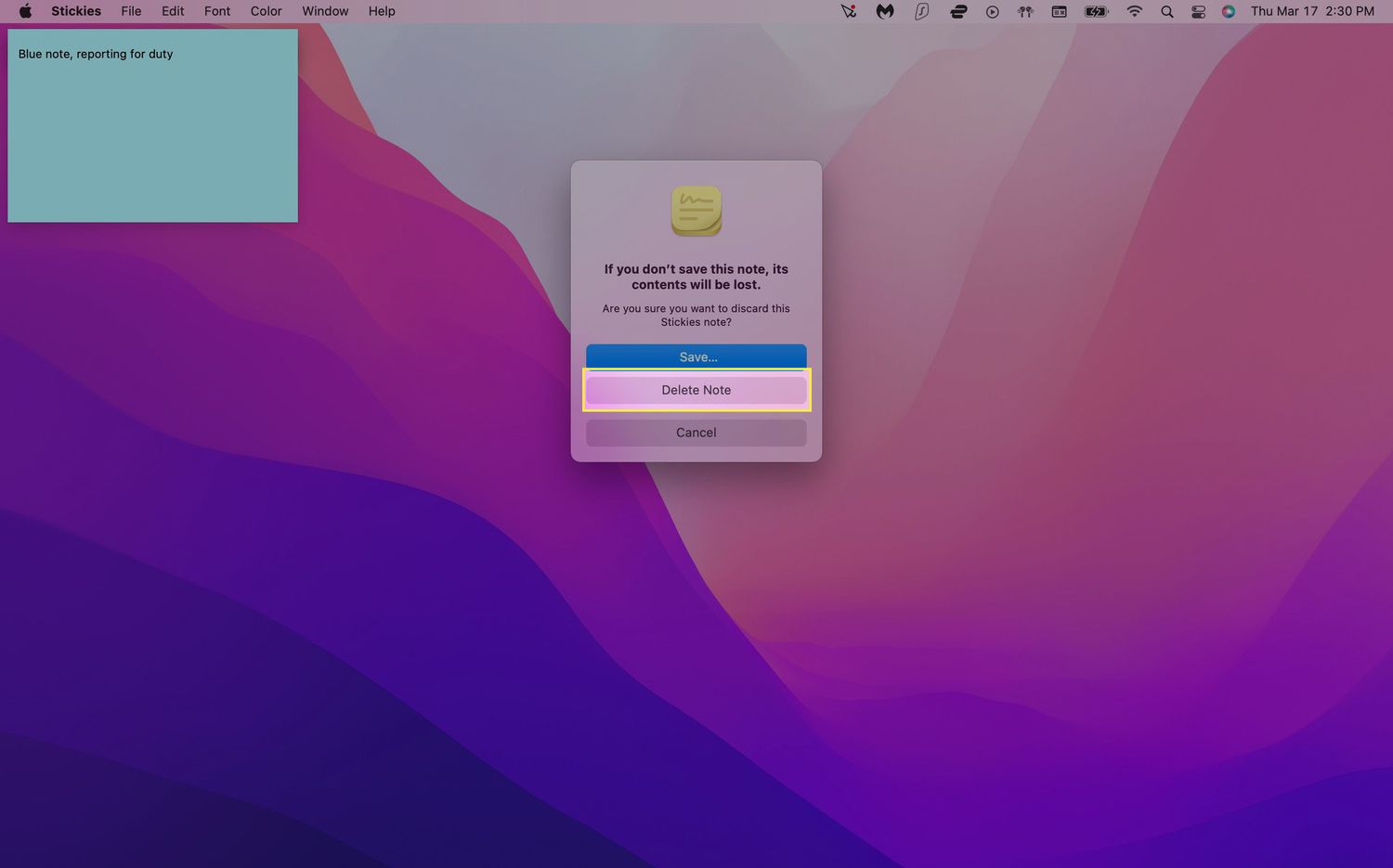Open the Apple menu
The width and height of the screenshot is (1393, 868).
(x=25, y=11)
